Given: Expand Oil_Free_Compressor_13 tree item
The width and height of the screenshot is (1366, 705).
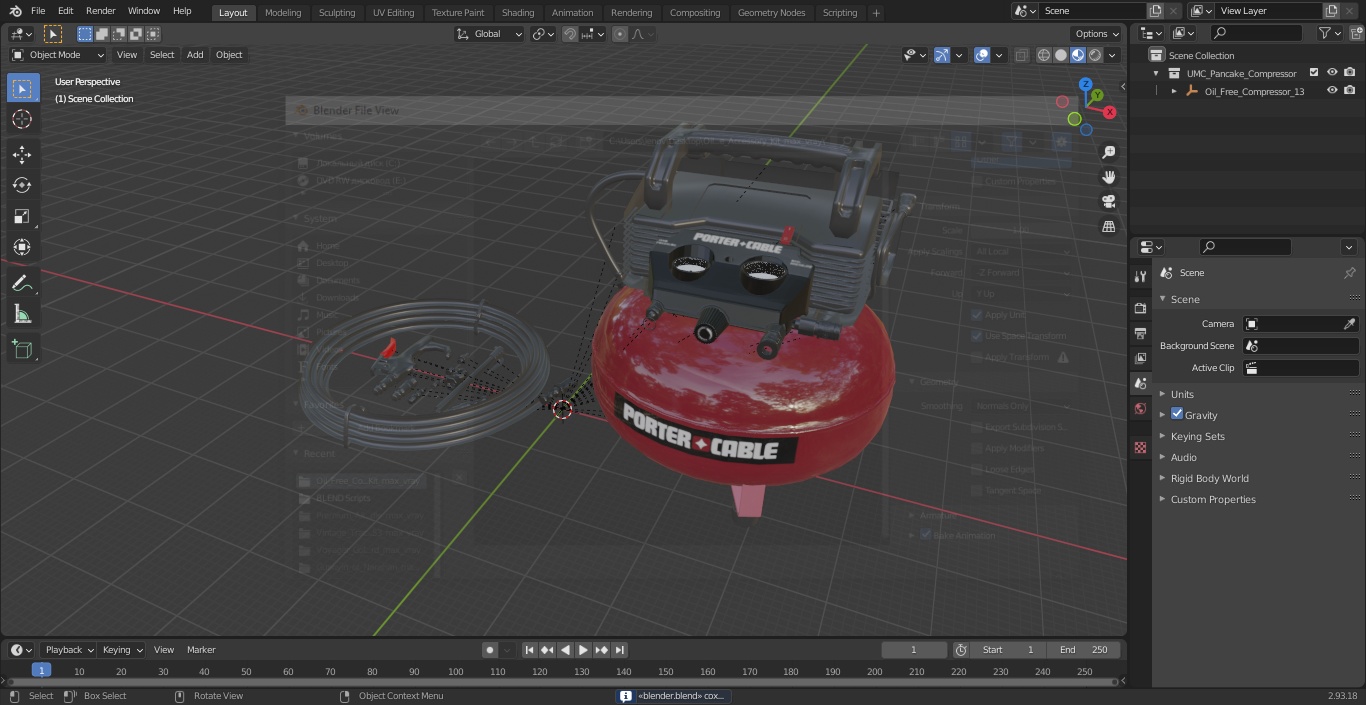Looking at the screenshot, I should (x=1174, y=91).
